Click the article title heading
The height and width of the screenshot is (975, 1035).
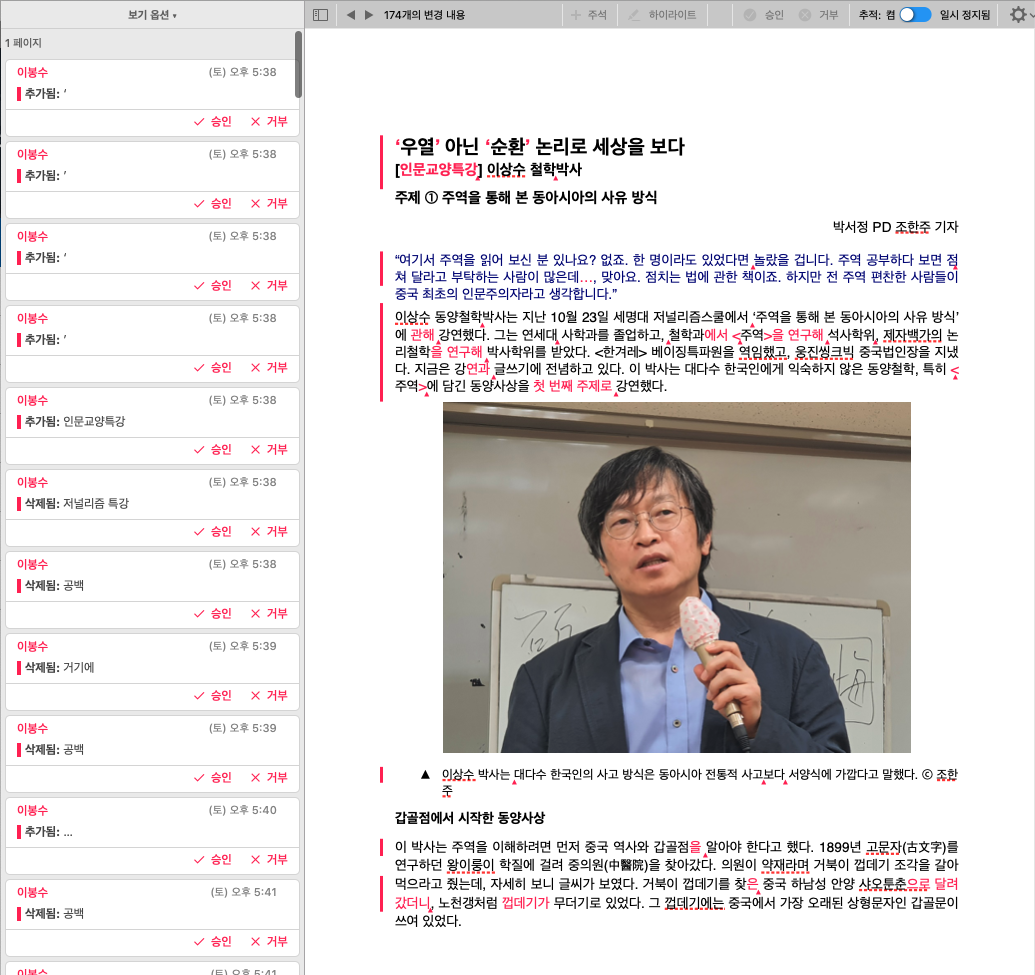(539, 146)
